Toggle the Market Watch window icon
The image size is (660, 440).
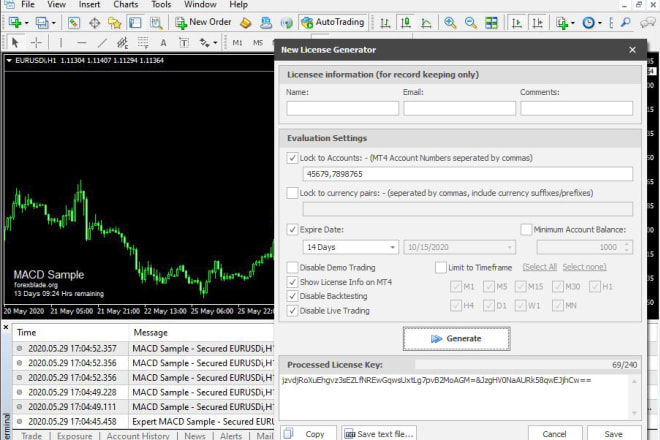pyautogui.click(x=74, y=22)
